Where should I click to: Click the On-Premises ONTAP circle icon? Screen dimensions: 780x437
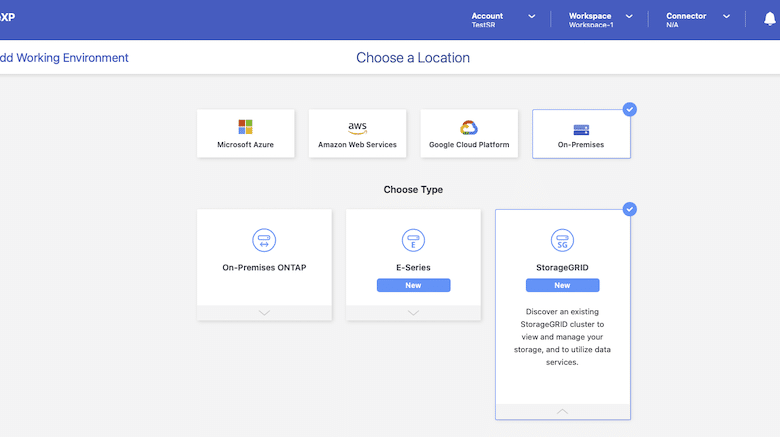(x=264, y=240)
